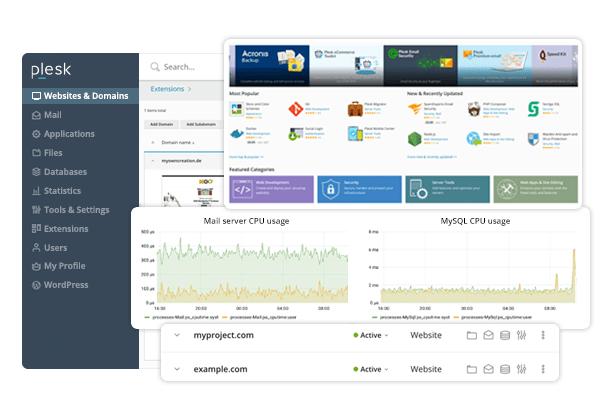Click the Add Domain button

tap(160, 123)
